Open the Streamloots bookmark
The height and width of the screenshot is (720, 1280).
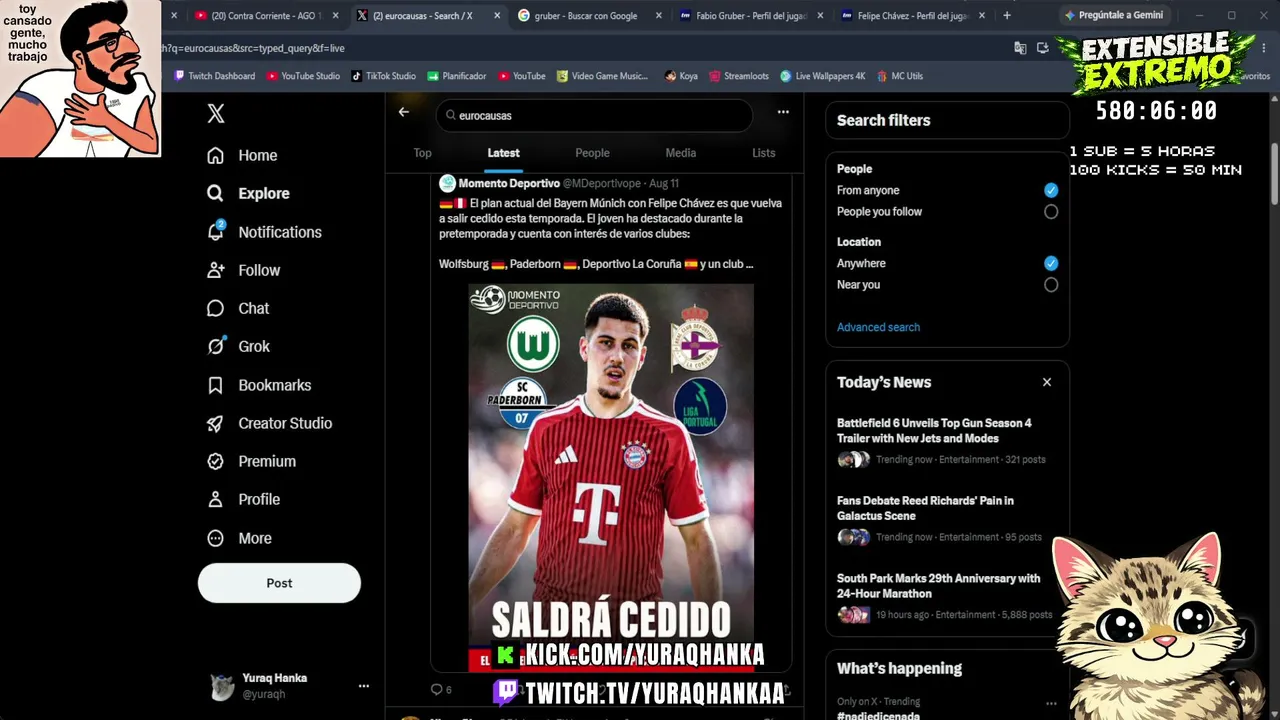tap(739, 76)
